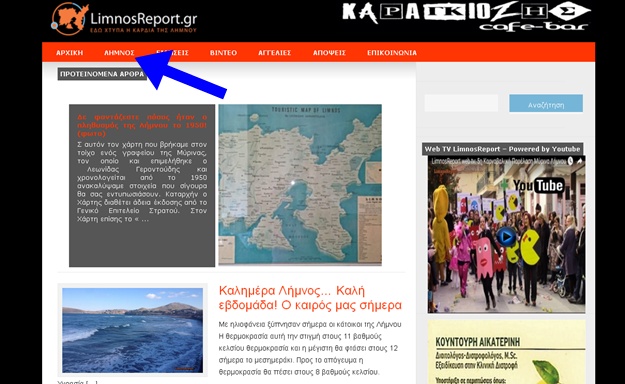Image resolution: width=625 pixels, height=384 pixels.
Task: Click the share arrow on the video
Action: pos(580,161)
